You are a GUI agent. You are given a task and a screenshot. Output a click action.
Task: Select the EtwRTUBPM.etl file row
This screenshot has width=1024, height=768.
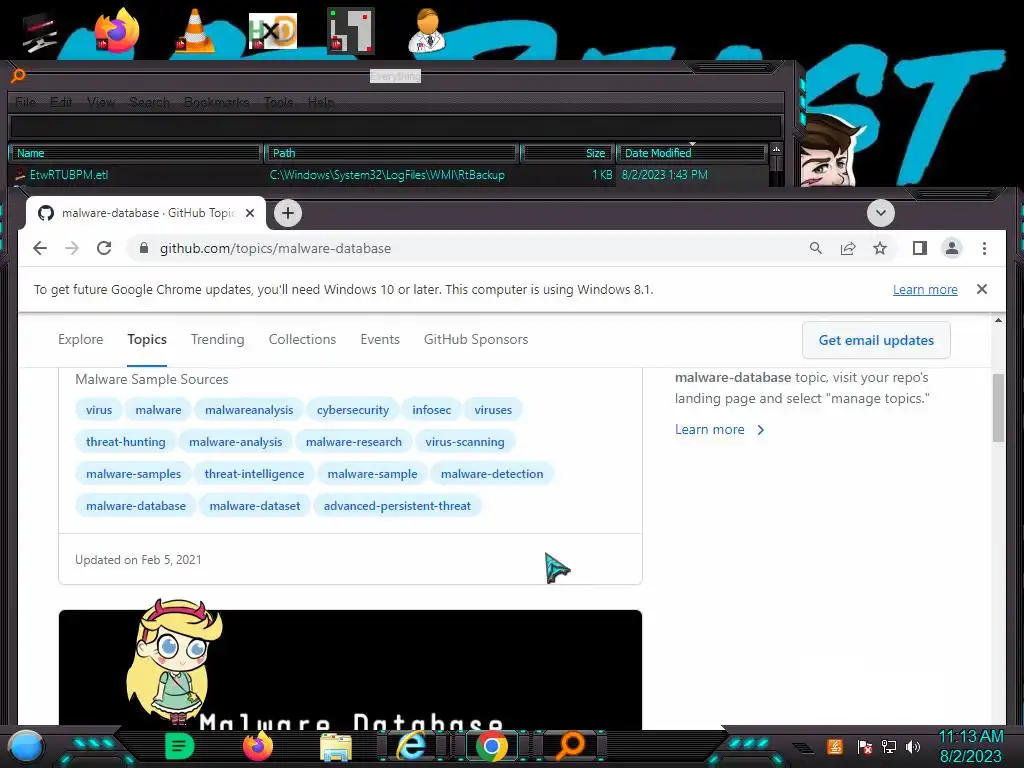[x=389, y=175]
